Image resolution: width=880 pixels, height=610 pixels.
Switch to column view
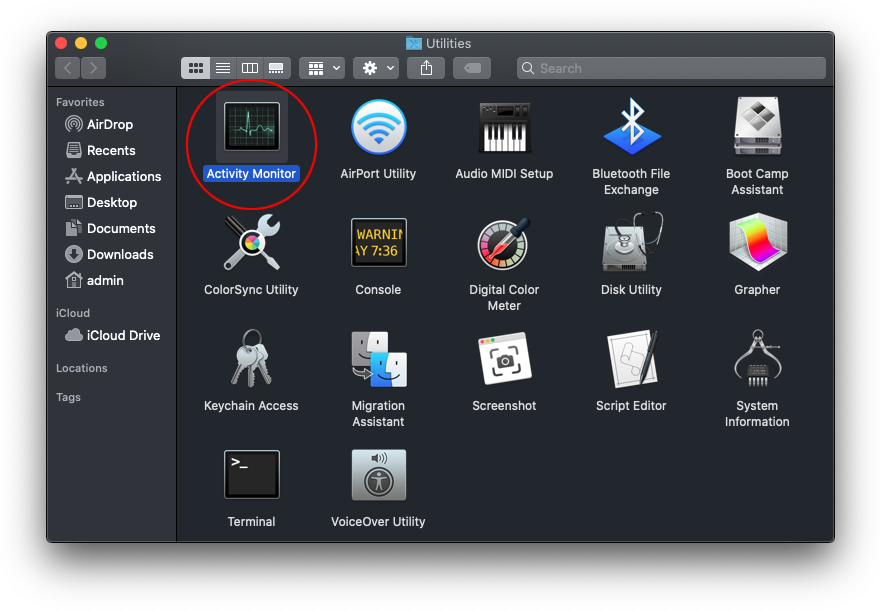coord(250,68)
